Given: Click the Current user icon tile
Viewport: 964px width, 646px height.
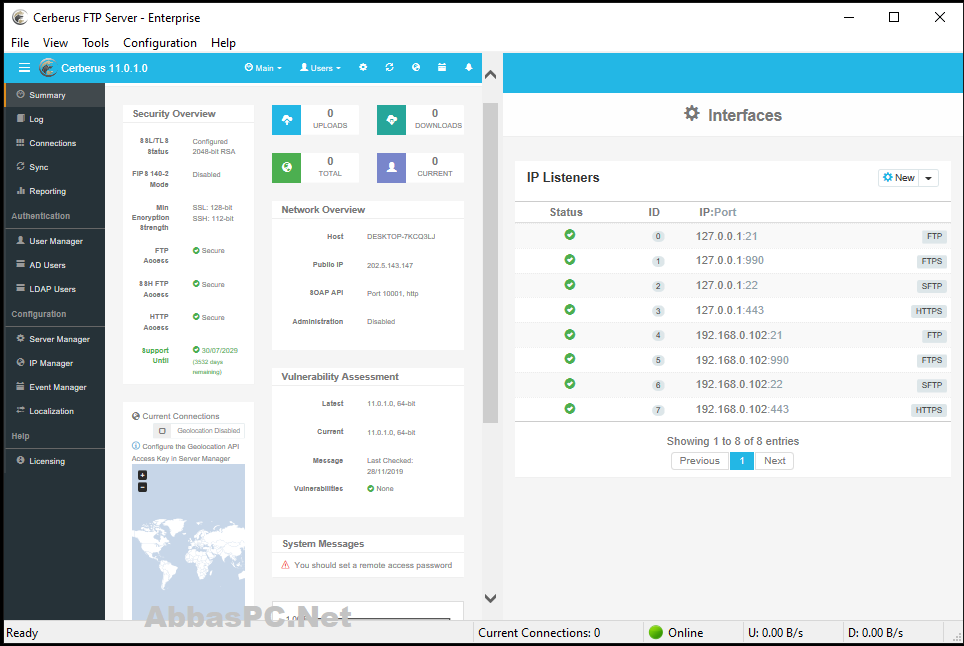Looking at the screenshot, I should [x=391, y=168].
